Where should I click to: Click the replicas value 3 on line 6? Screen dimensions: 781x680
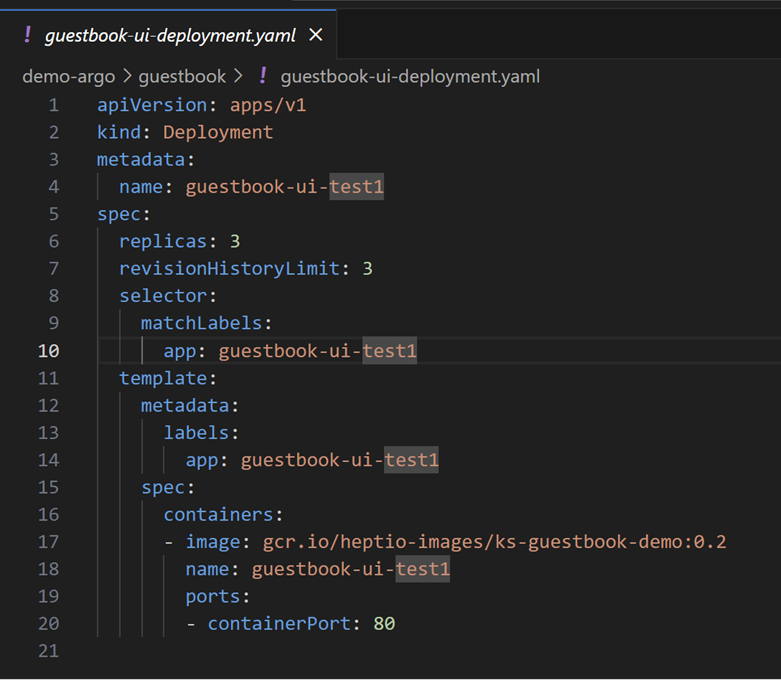click(x=235, y=241)
